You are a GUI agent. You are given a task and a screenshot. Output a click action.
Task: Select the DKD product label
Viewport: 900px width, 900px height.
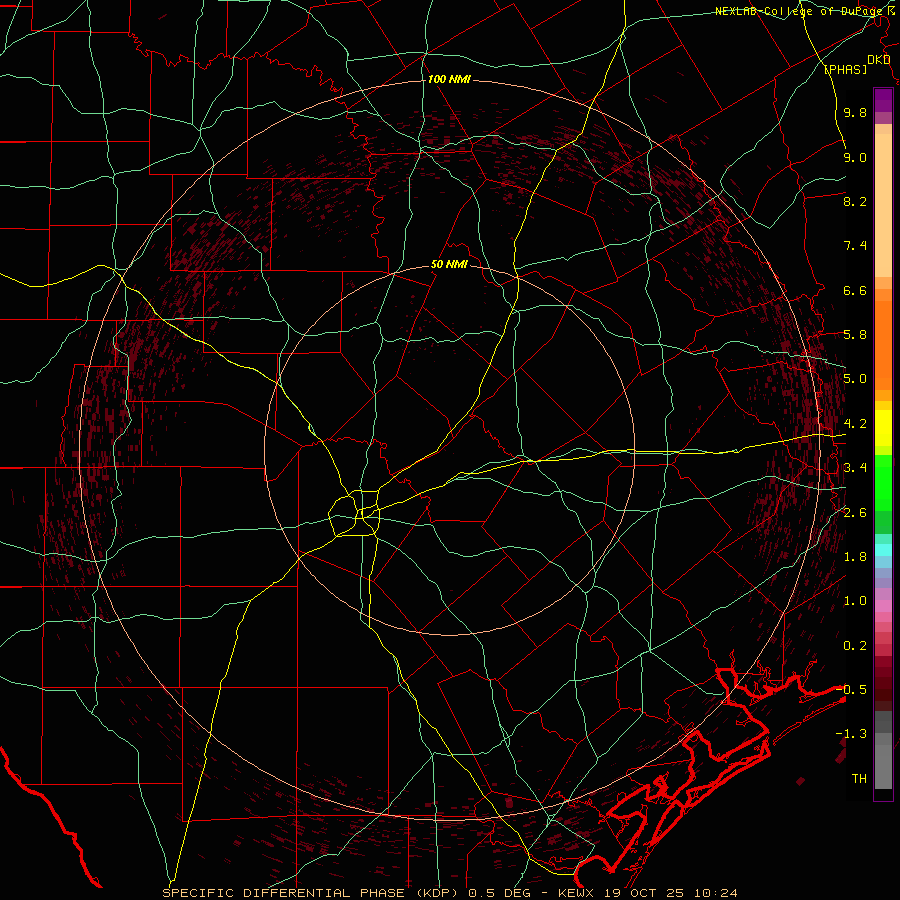[x=879, y=60]
